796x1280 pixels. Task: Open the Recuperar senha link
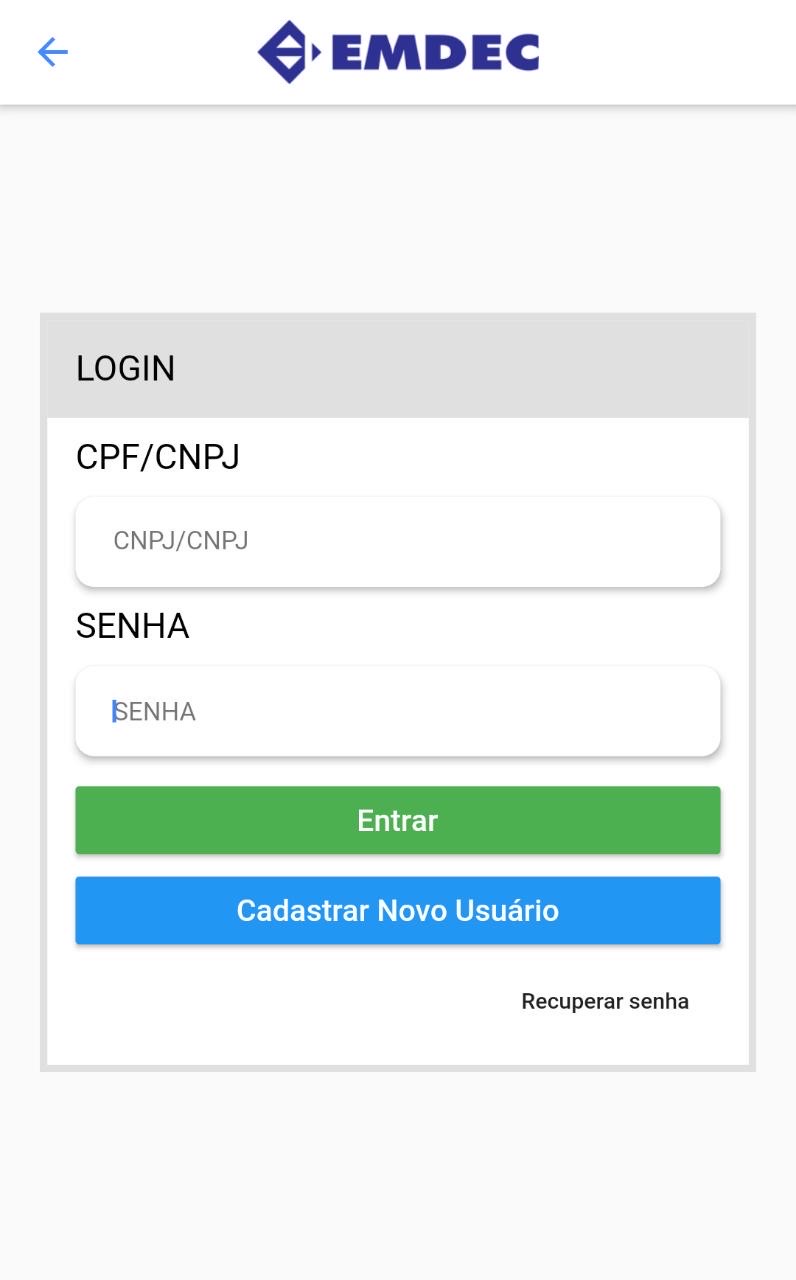605,1001
